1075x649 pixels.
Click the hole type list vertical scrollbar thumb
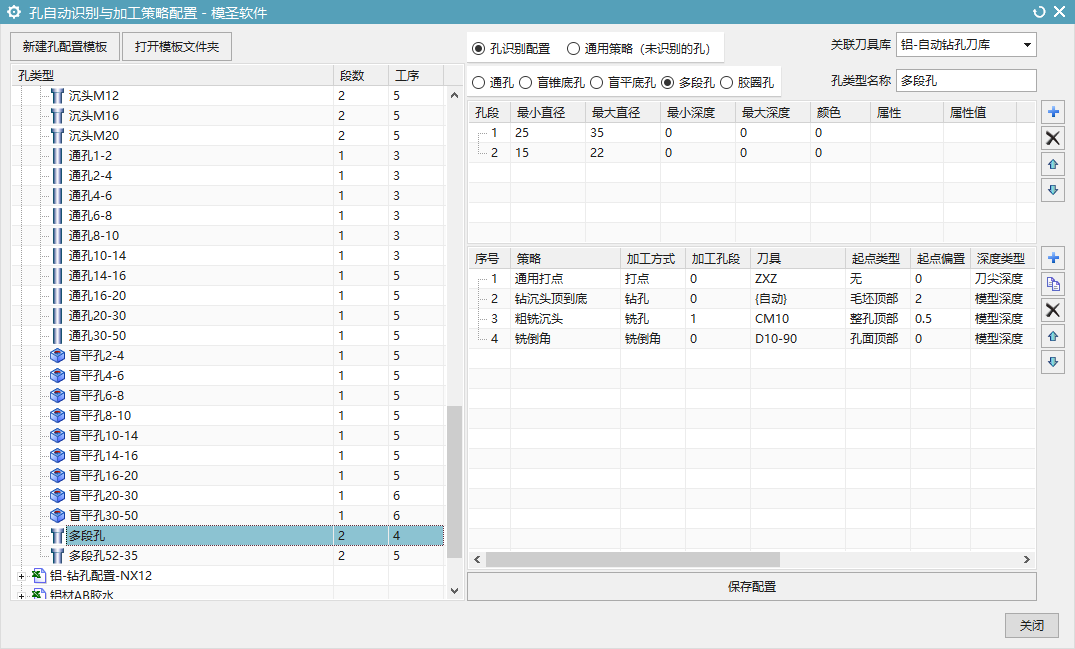(454, 482)
